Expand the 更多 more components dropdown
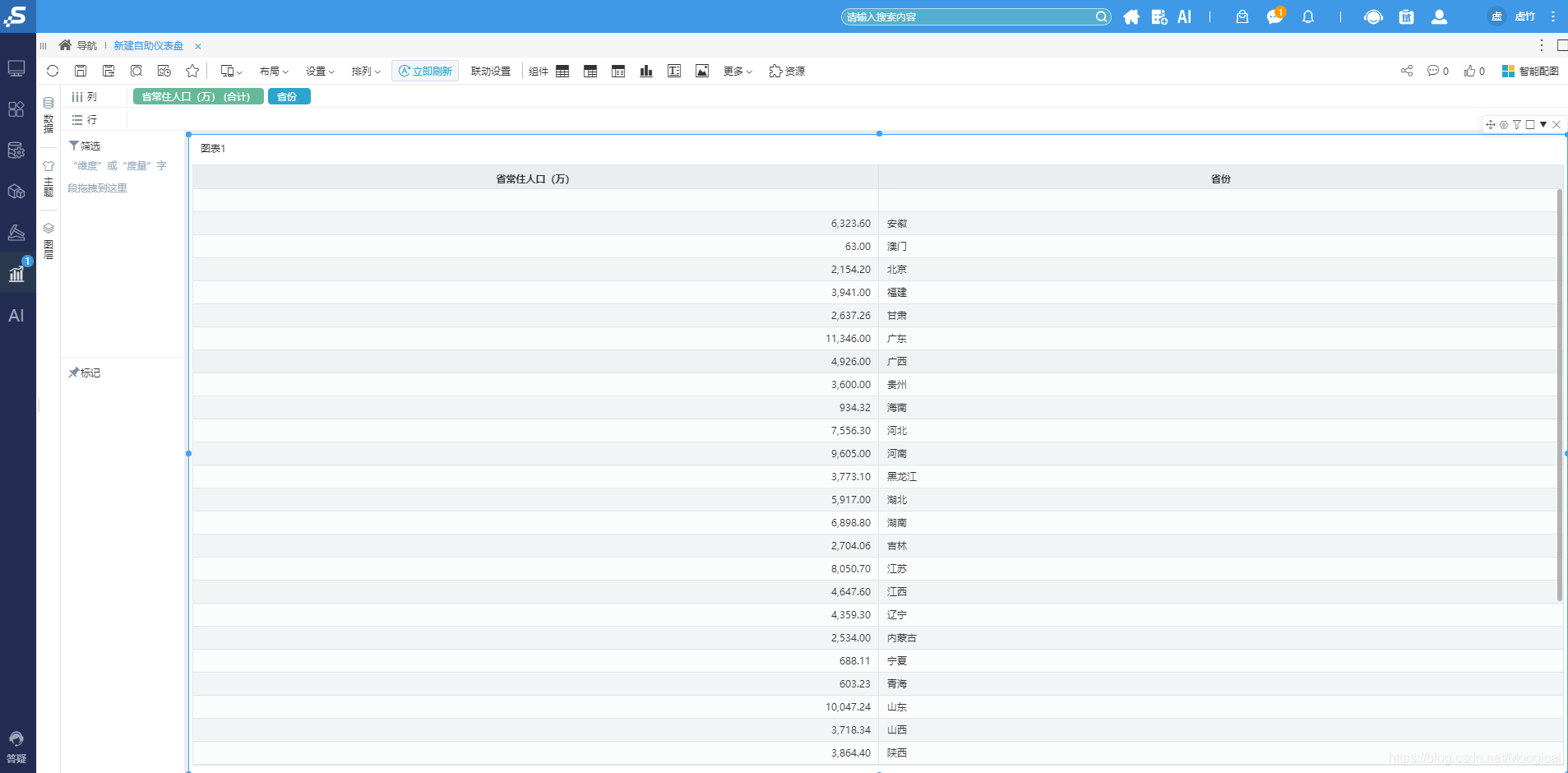The height and width of the screenshot is (773, 1568). [x=738, y=72]
